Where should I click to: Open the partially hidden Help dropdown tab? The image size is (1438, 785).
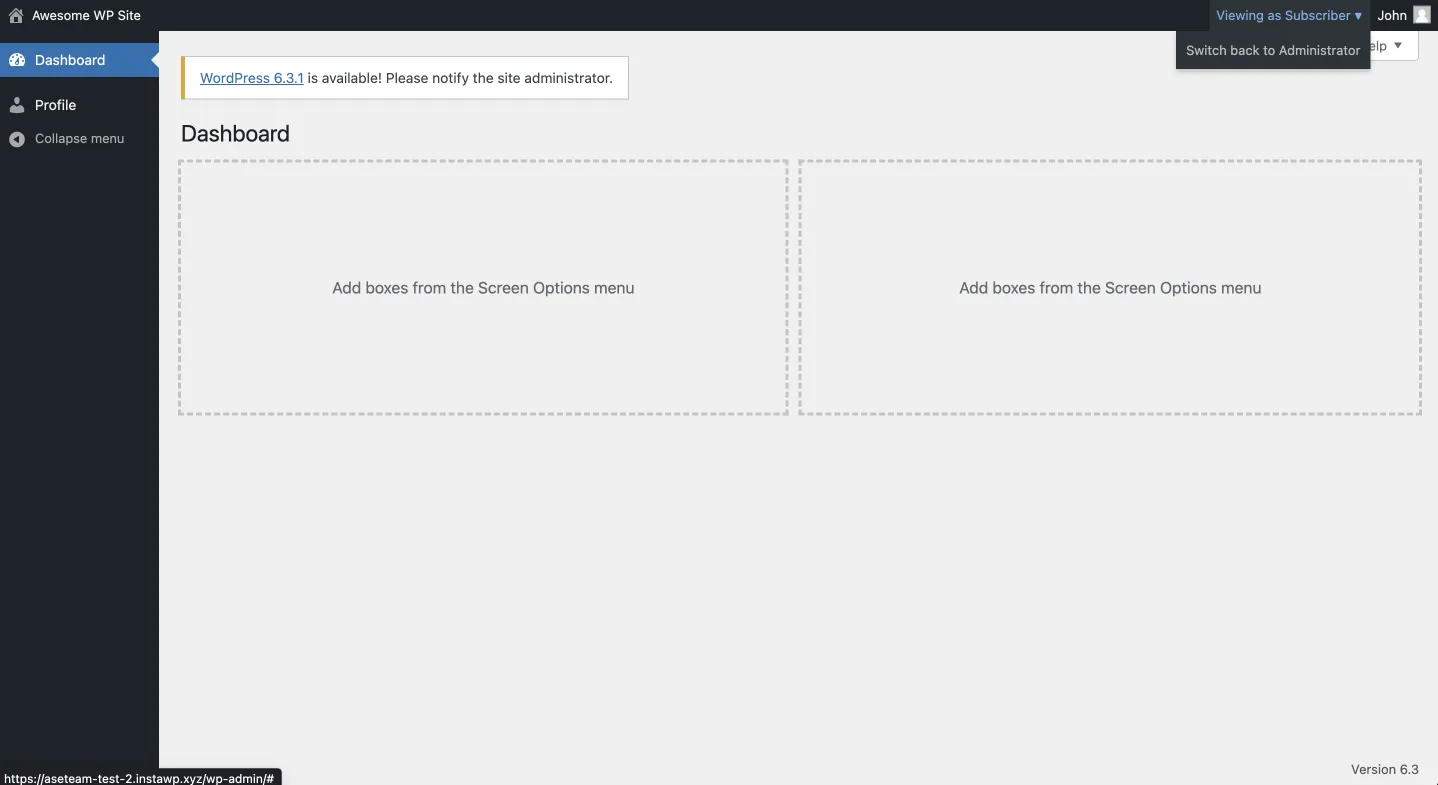1394,46
